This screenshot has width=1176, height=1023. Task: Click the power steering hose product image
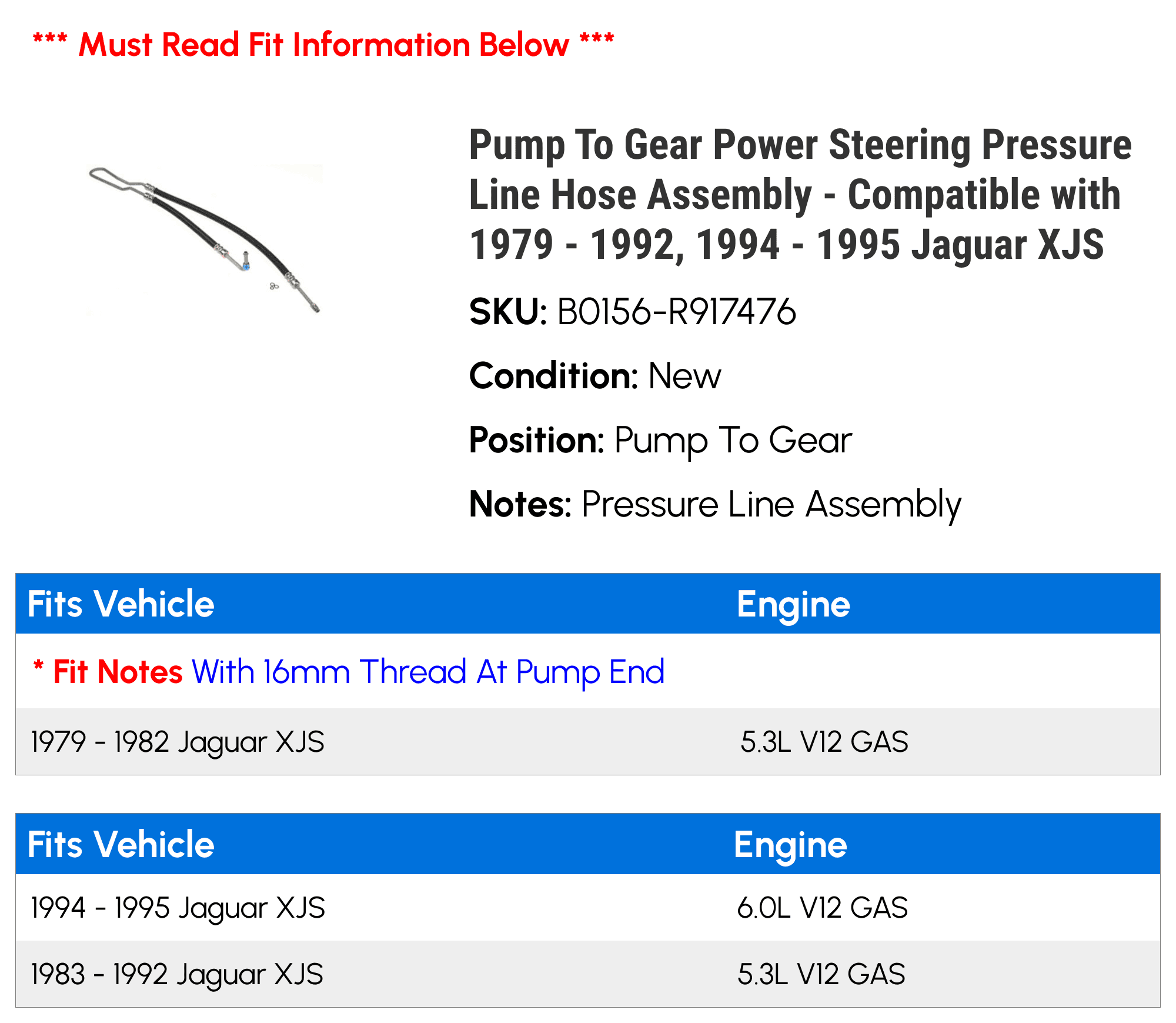pos(205,239)
